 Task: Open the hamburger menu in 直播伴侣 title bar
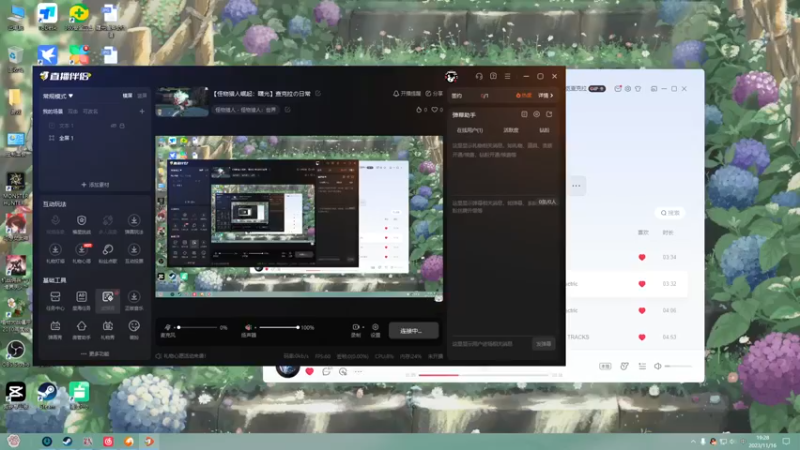click(x=508, y=77)
